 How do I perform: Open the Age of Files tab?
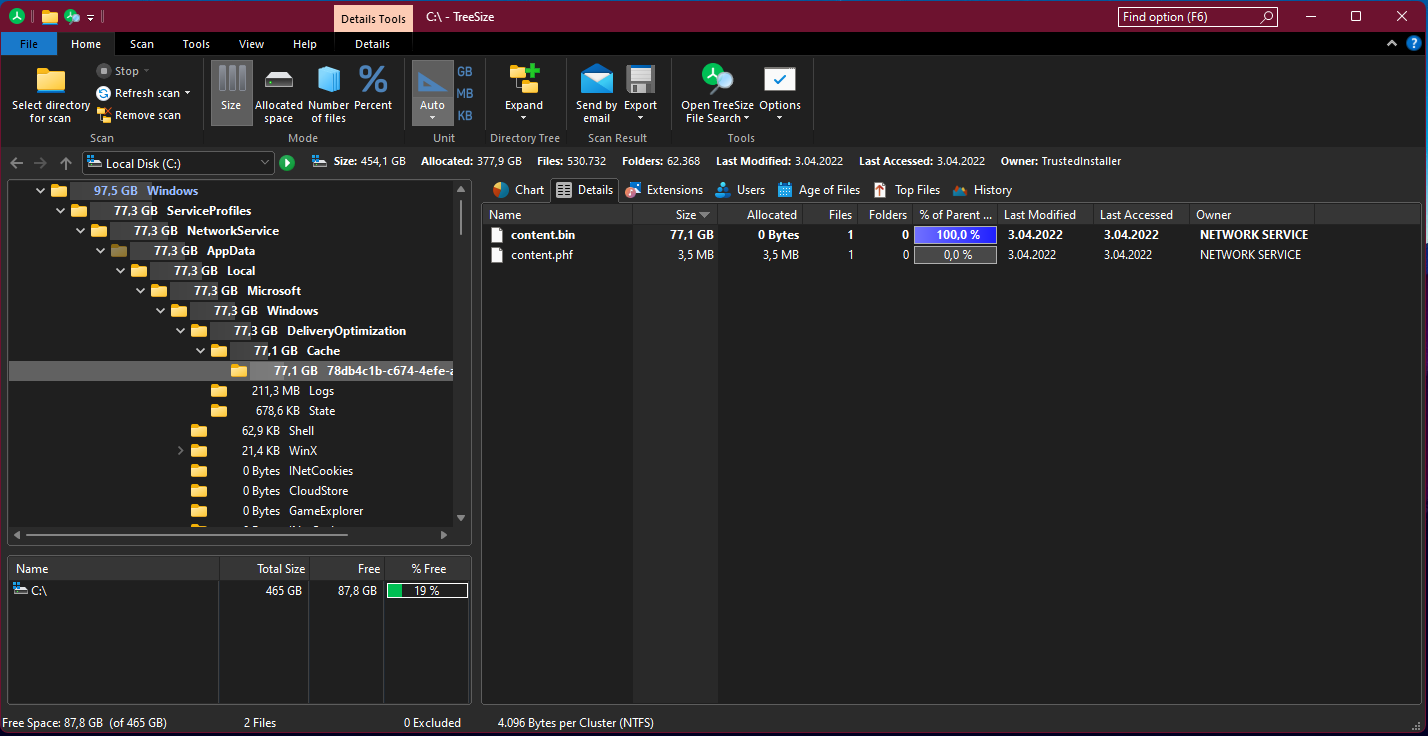(818, 190)
